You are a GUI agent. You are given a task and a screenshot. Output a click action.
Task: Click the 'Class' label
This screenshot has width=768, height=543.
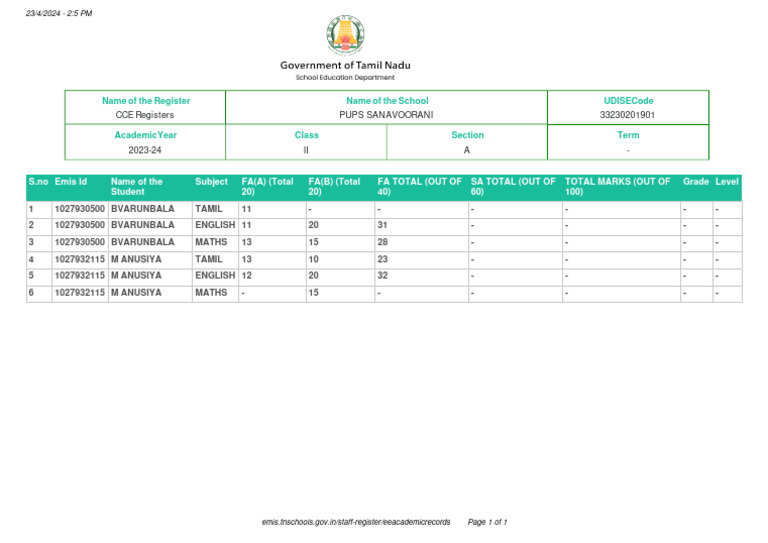(x=307, y=135)
